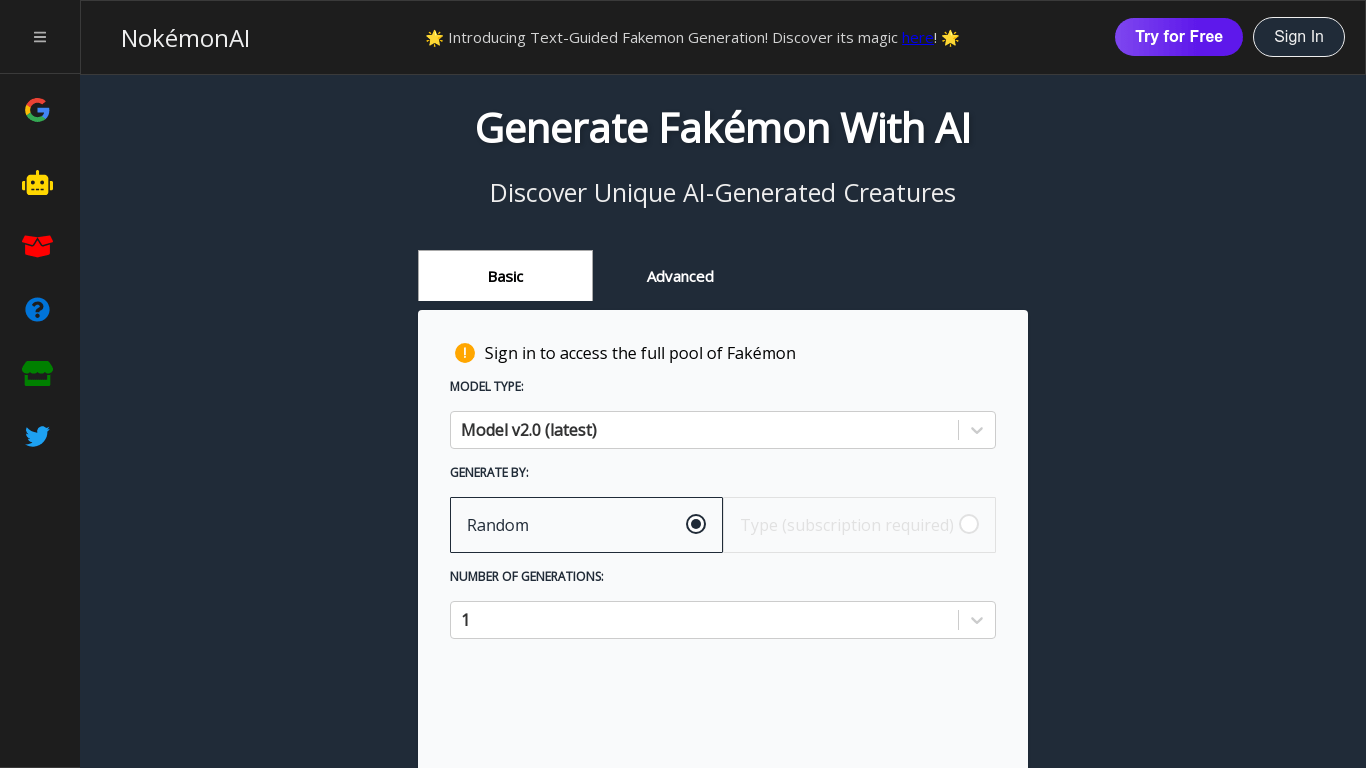Click the Google sign-in icon in the sidebar
Screen dimensions: 1366x768
(37, 110)
